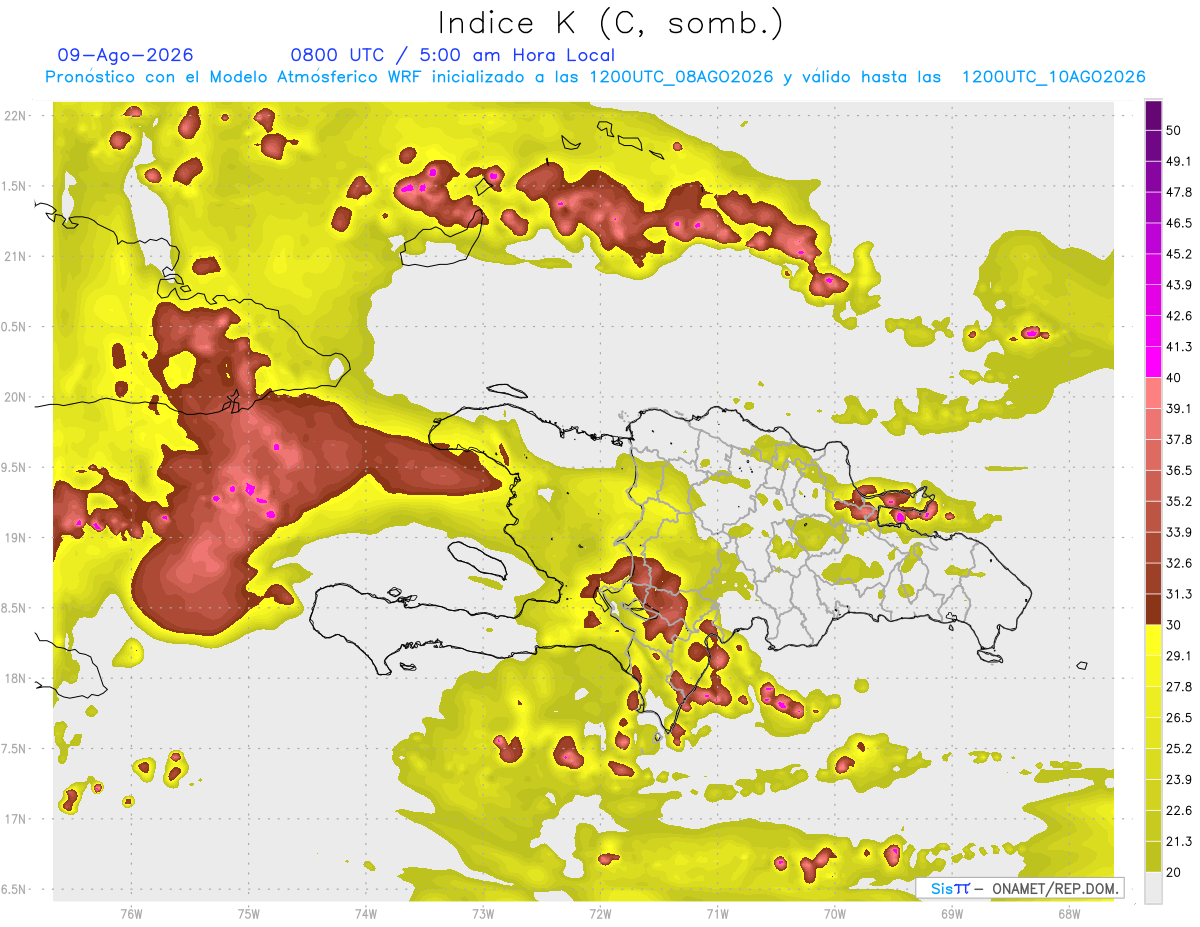Click the map title "Indice K (C, somb.)"
The image size is (1200, 927).
click(610, 23)
